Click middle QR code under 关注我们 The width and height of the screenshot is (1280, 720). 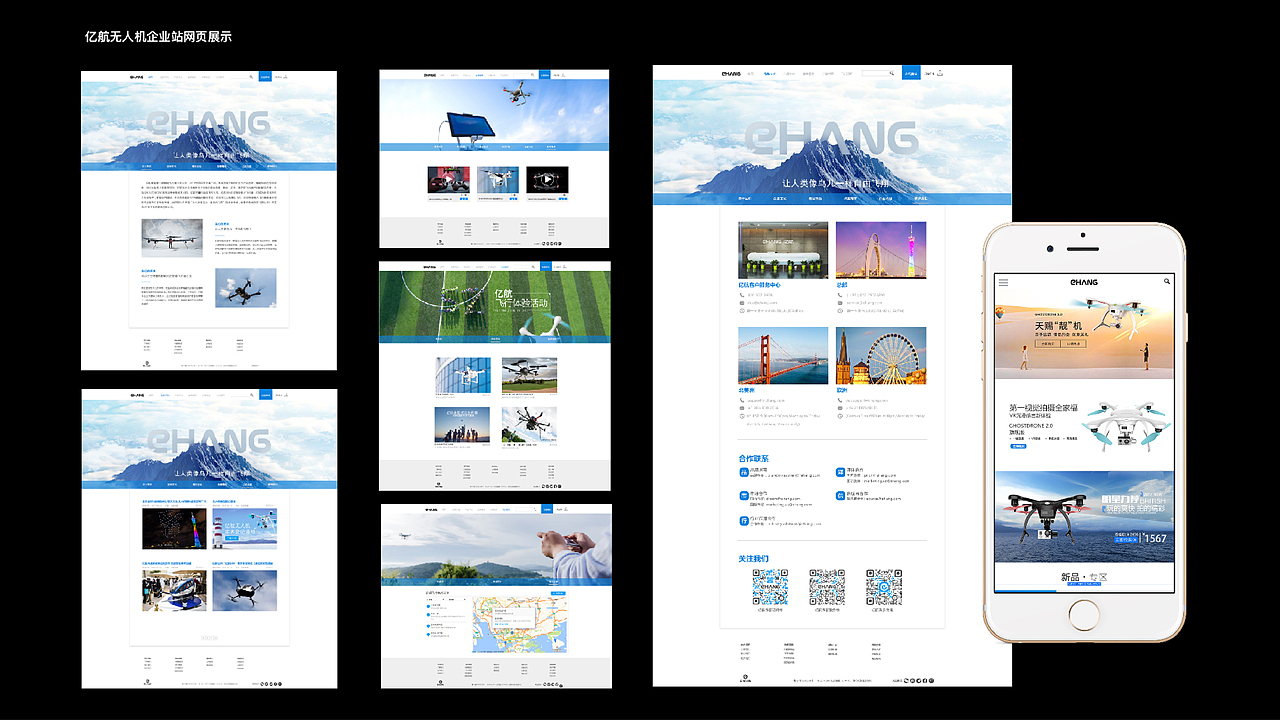click(827, 587)
